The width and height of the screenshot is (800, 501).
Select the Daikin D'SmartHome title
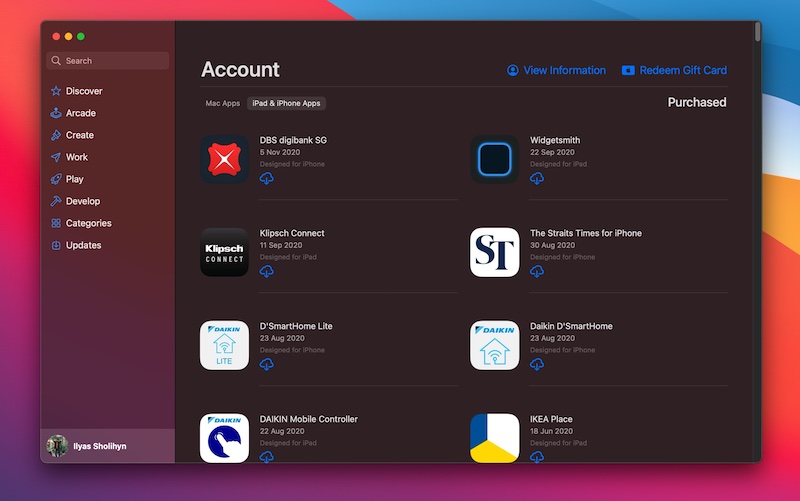click(x=571, y=325)
